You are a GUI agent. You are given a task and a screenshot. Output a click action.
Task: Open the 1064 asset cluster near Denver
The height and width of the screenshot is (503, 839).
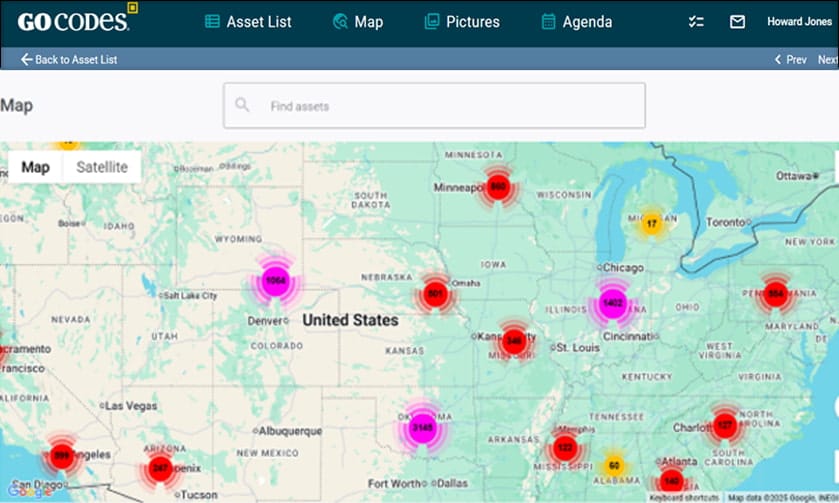click(x=276, y=282)
